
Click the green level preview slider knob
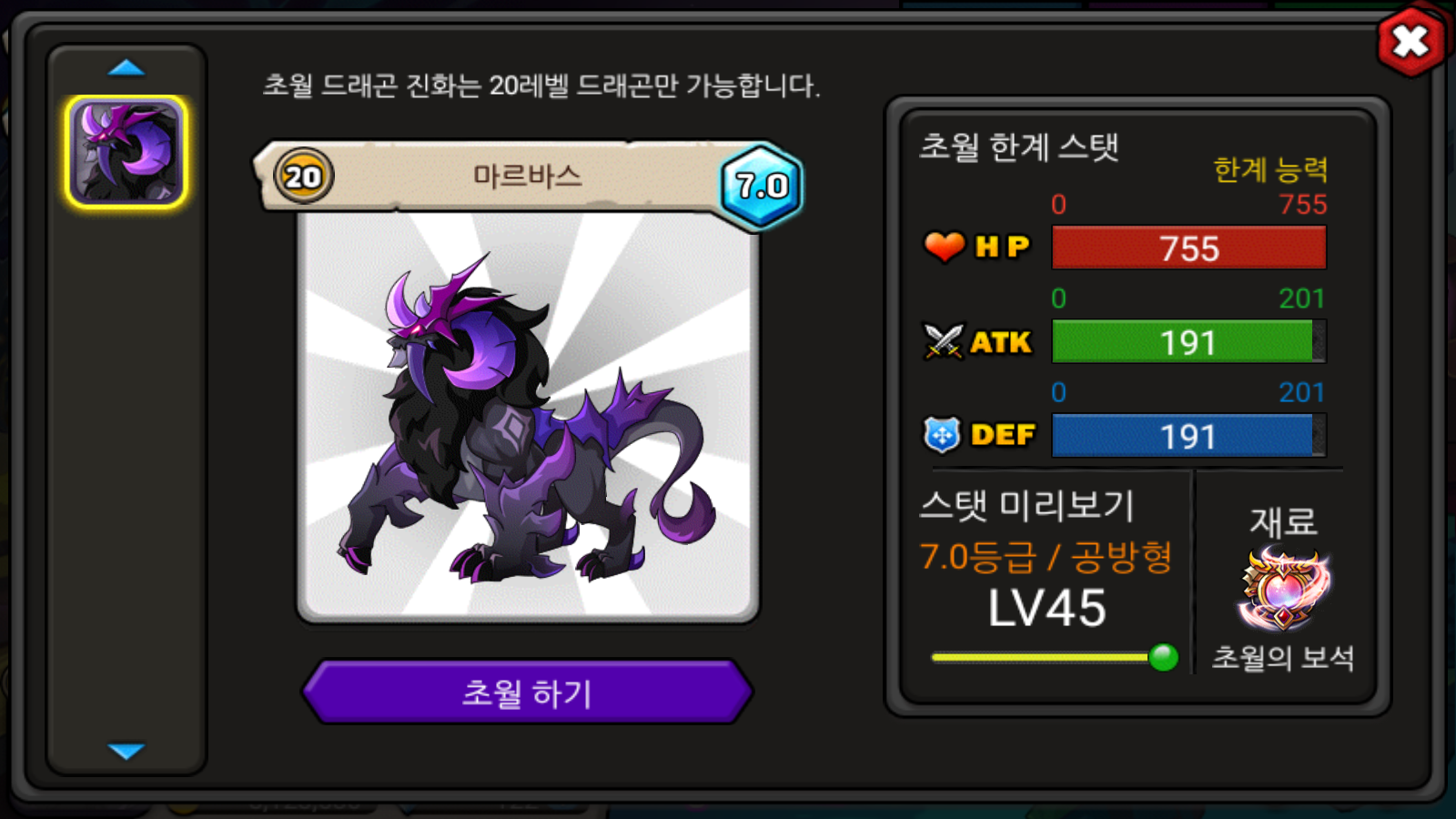[1163, 657]
